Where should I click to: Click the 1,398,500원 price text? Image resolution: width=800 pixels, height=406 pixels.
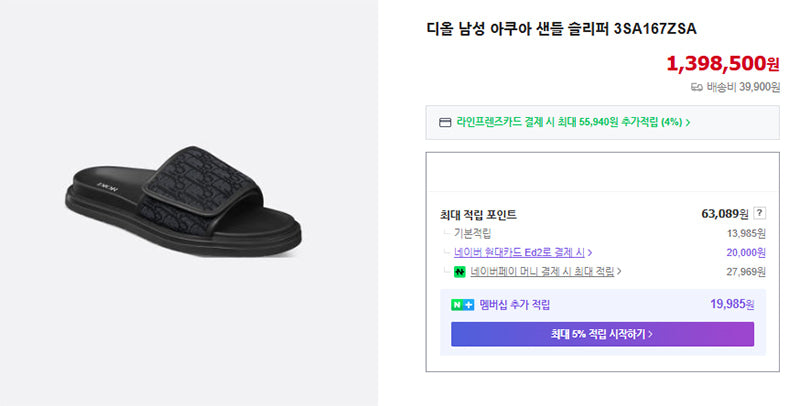(722, 63)
